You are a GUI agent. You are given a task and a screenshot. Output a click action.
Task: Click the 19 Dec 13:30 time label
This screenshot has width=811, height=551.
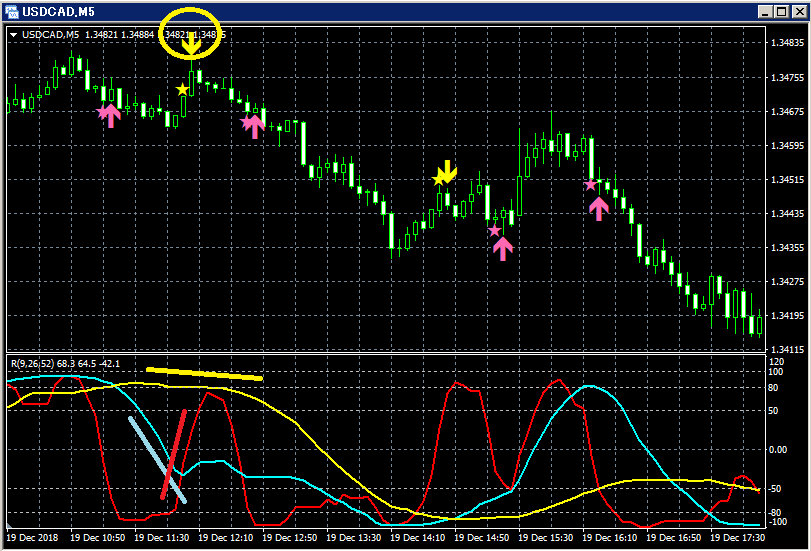point(354,538)
